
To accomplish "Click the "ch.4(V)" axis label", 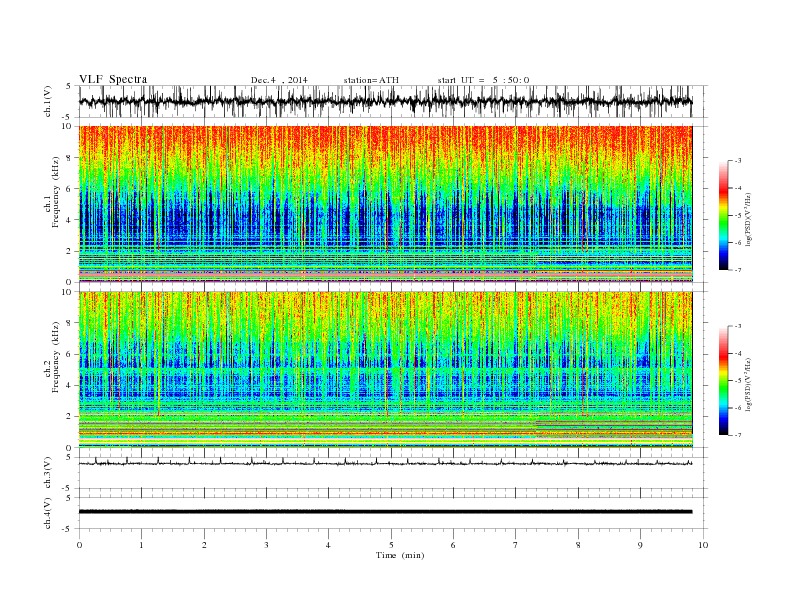I will (x=48, y=513).
